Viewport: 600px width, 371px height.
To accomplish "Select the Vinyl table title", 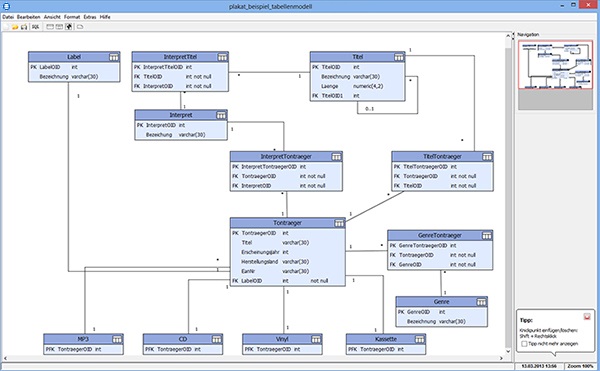I will point(282,339).
